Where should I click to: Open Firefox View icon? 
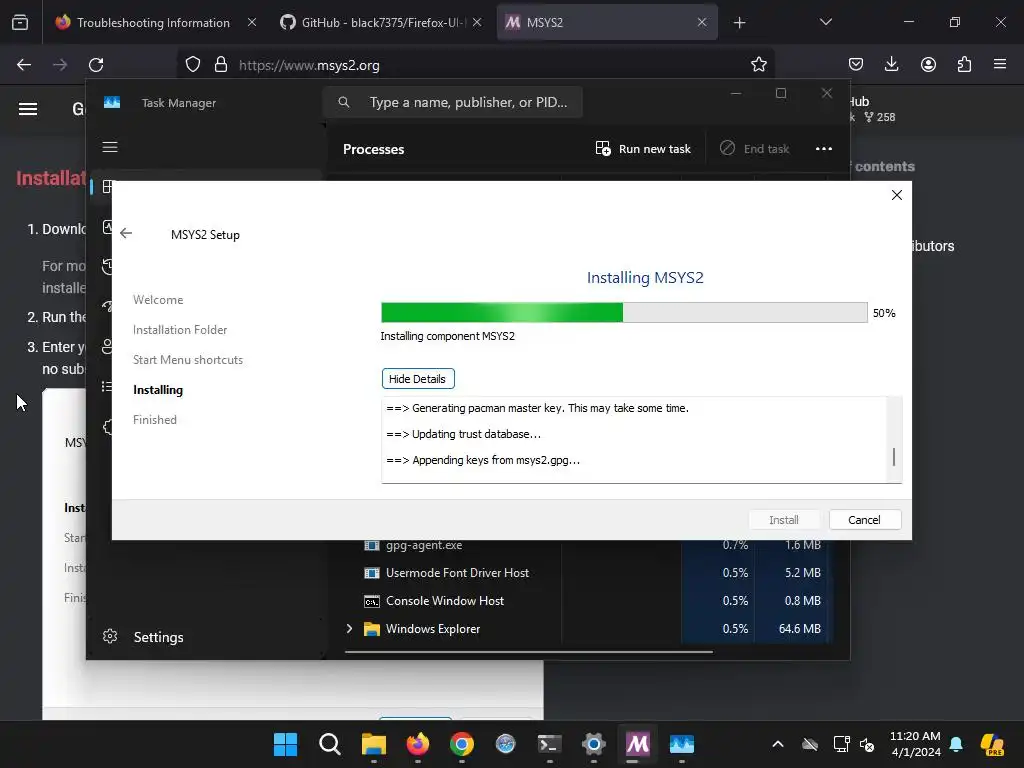pos(20,22)
